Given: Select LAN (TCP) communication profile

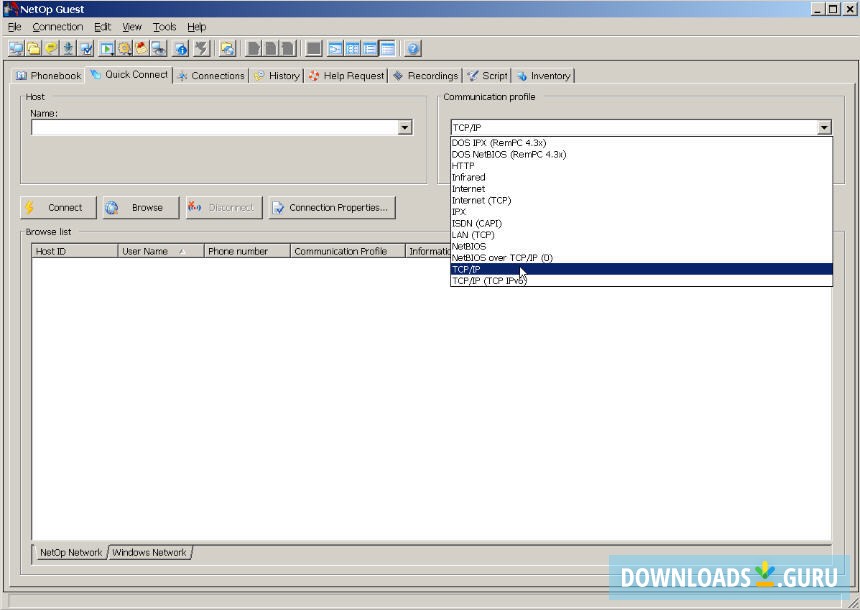Looking at the screenshot, I should 641,235.
